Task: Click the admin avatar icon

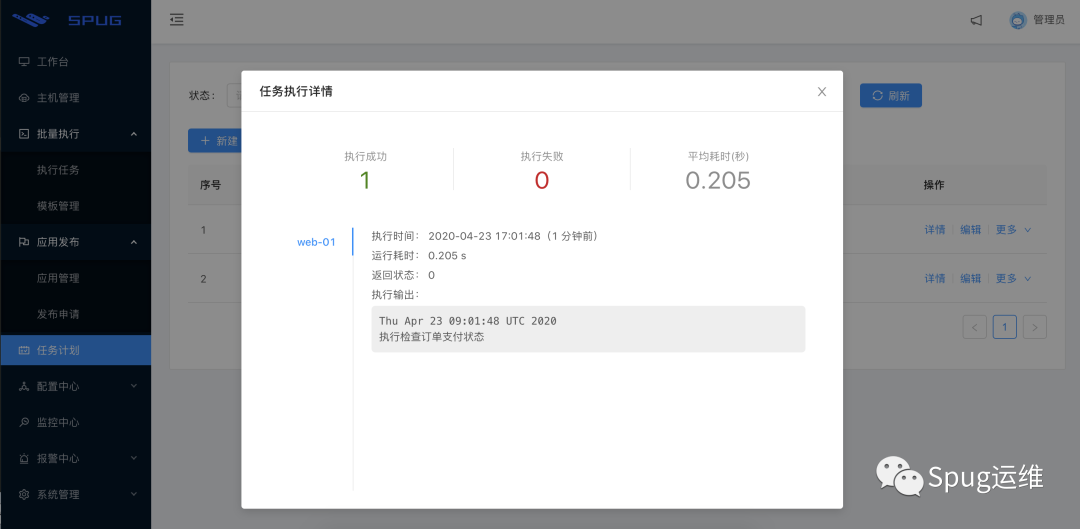Action: point(1018,21)
